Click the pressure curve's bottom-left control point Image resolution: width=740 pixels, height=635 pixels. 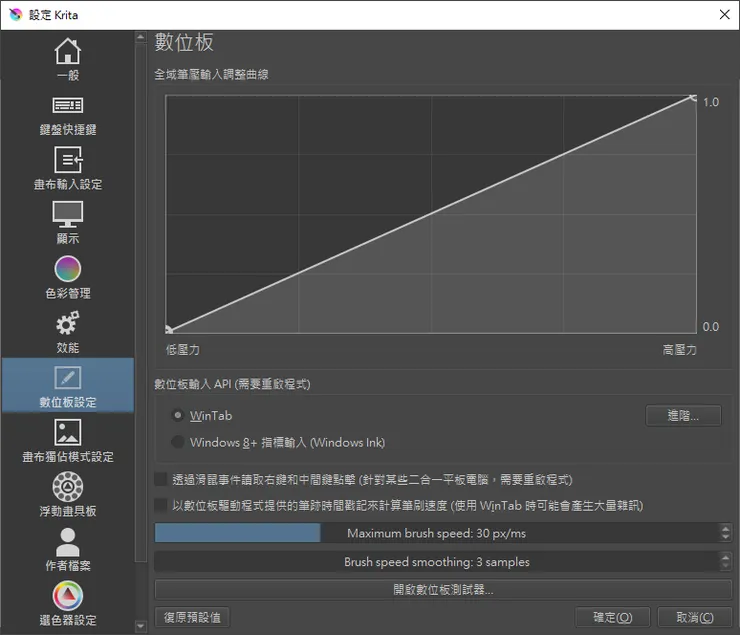click(x=168, y=330)
